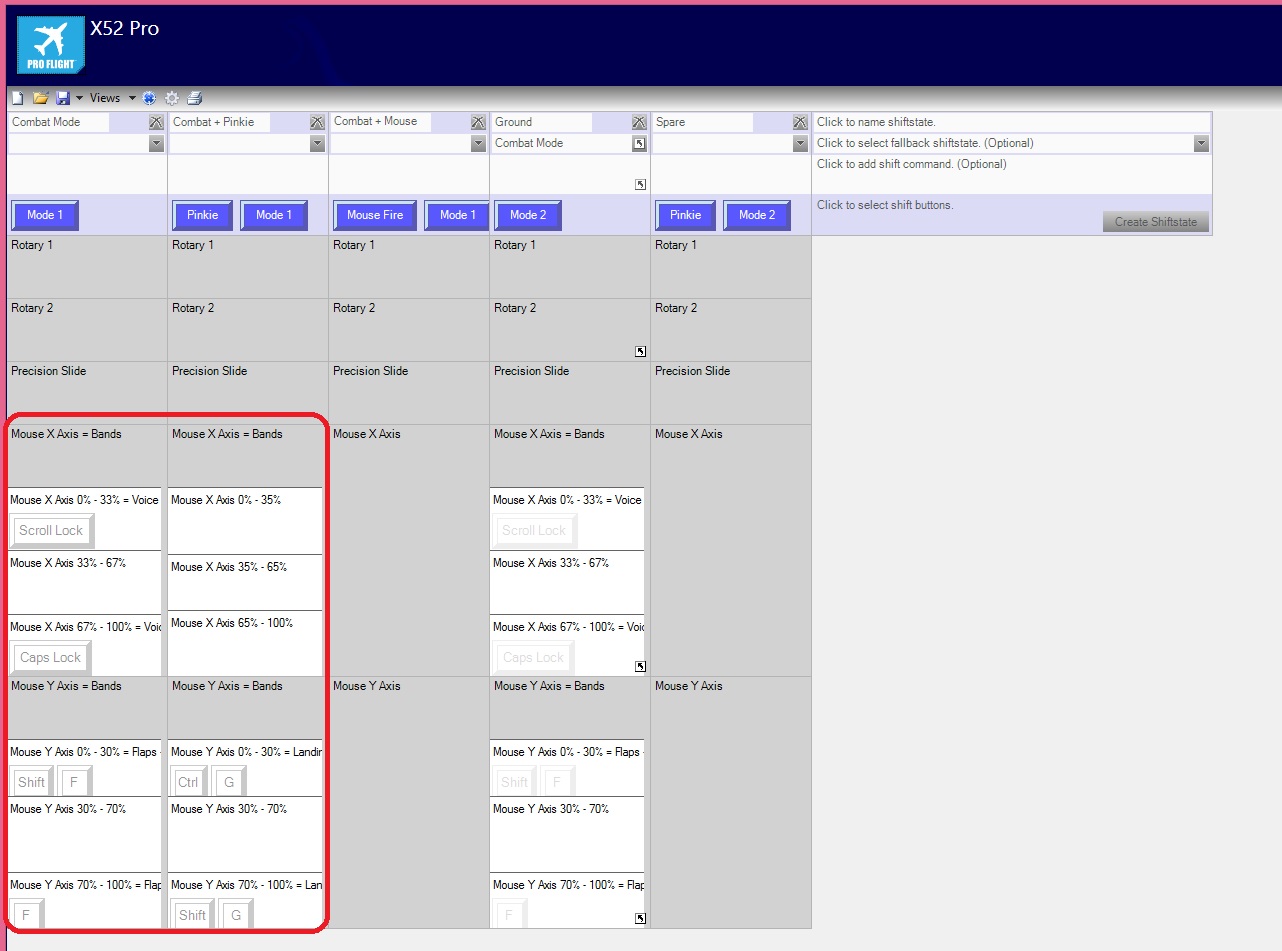This screenshot has width=1282, height=951.
Task: Click the Mouse Fire button
Action: (375, 215)
